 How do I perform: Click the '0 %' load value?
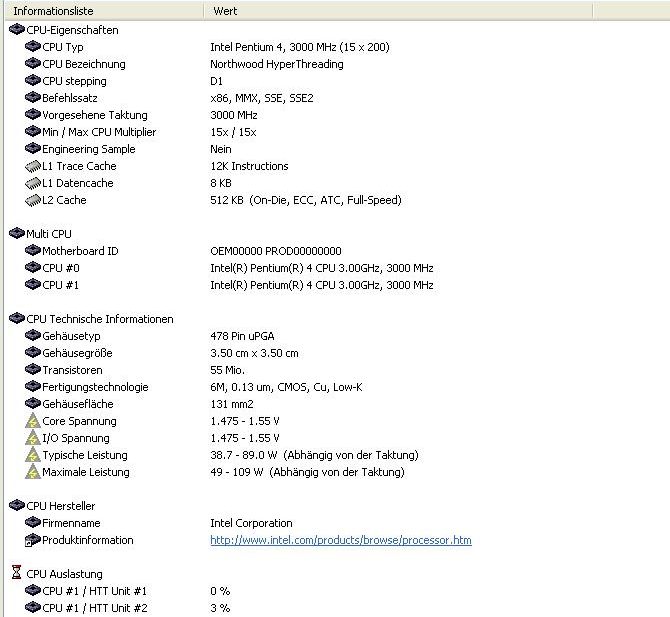pos(220,591)
